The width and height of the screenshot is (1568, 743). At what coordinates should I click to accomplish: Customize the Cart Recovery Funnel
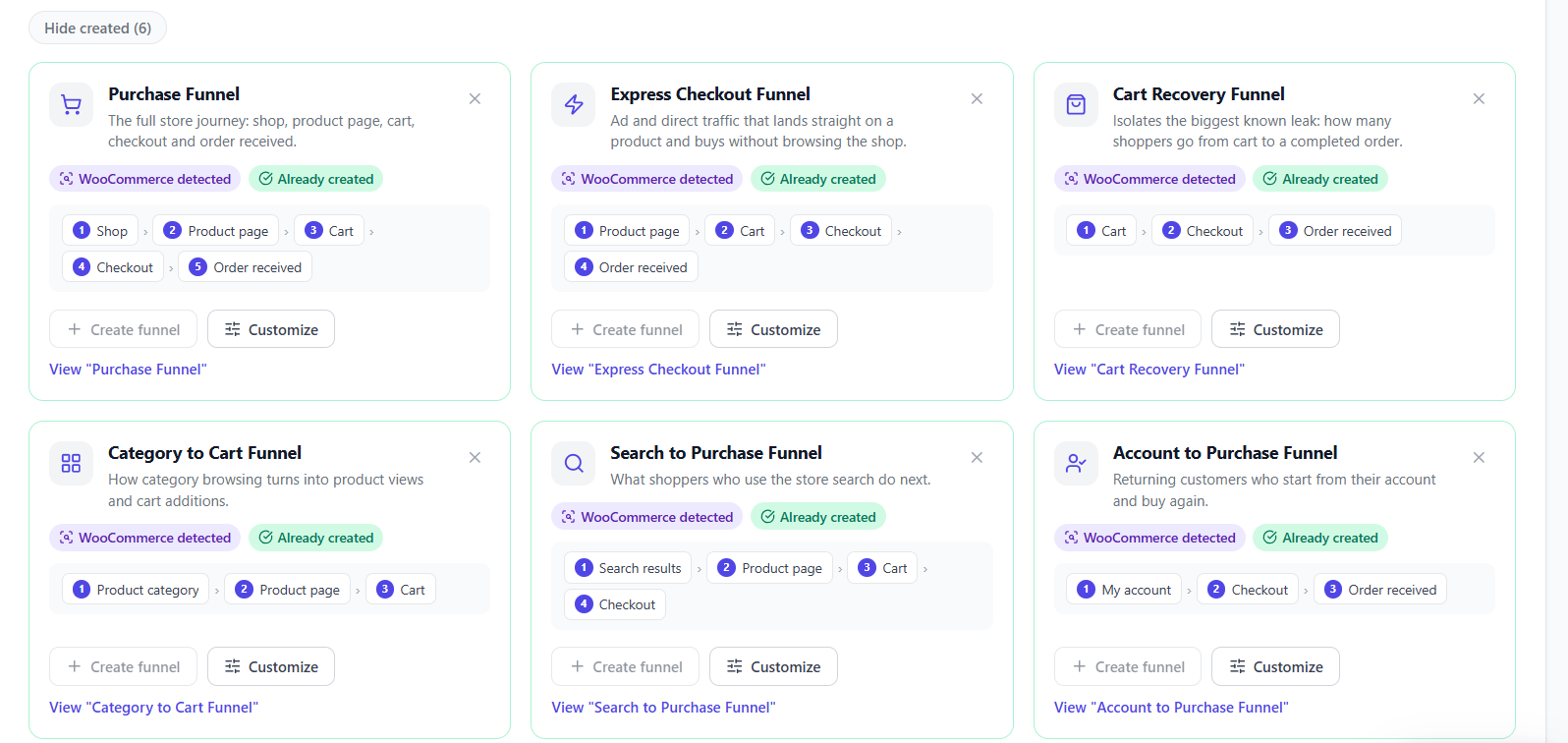(1275, 329)
